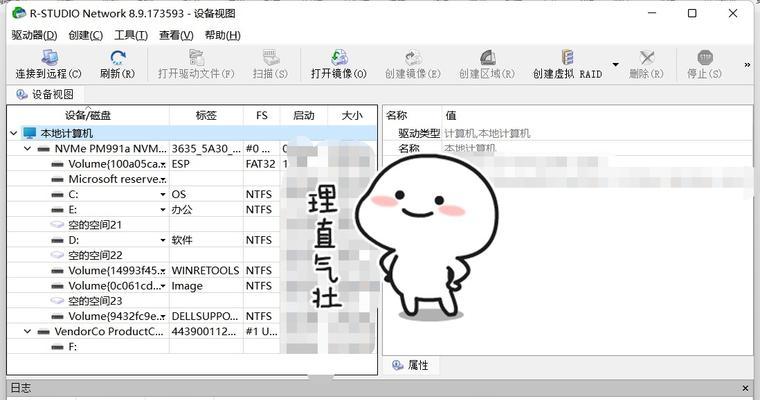
Task: Open dropdown arrow on Volume{0c061cd row
Action: point(163,286)
